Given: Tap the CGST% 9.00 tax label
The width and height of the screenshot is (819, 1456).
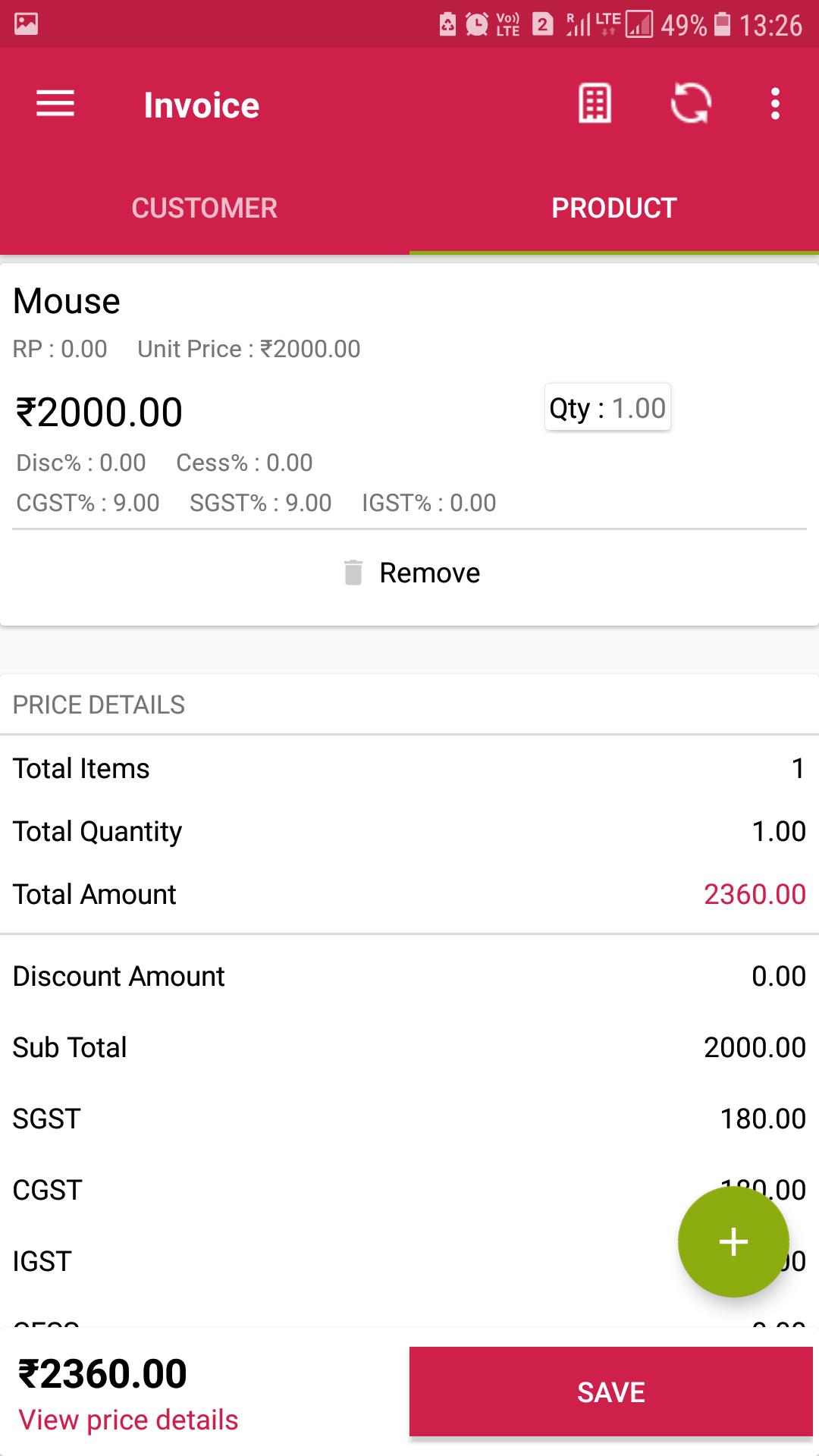Looking at the screenshot, I should tap(88, 503).
